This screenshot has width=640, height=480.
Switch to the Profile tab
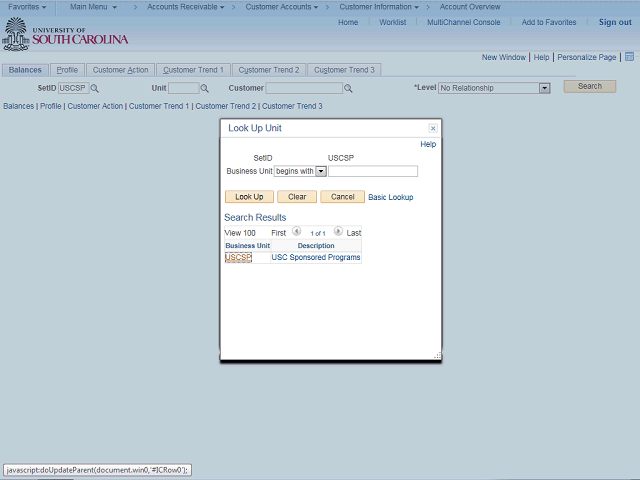point(67,70)
